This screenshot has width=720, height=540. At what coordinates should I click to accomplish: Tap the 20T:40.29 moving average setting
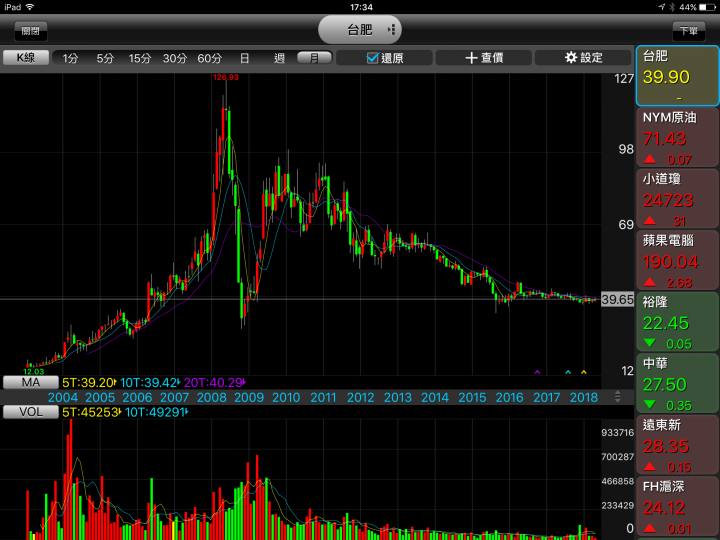[x=214, y=382]
